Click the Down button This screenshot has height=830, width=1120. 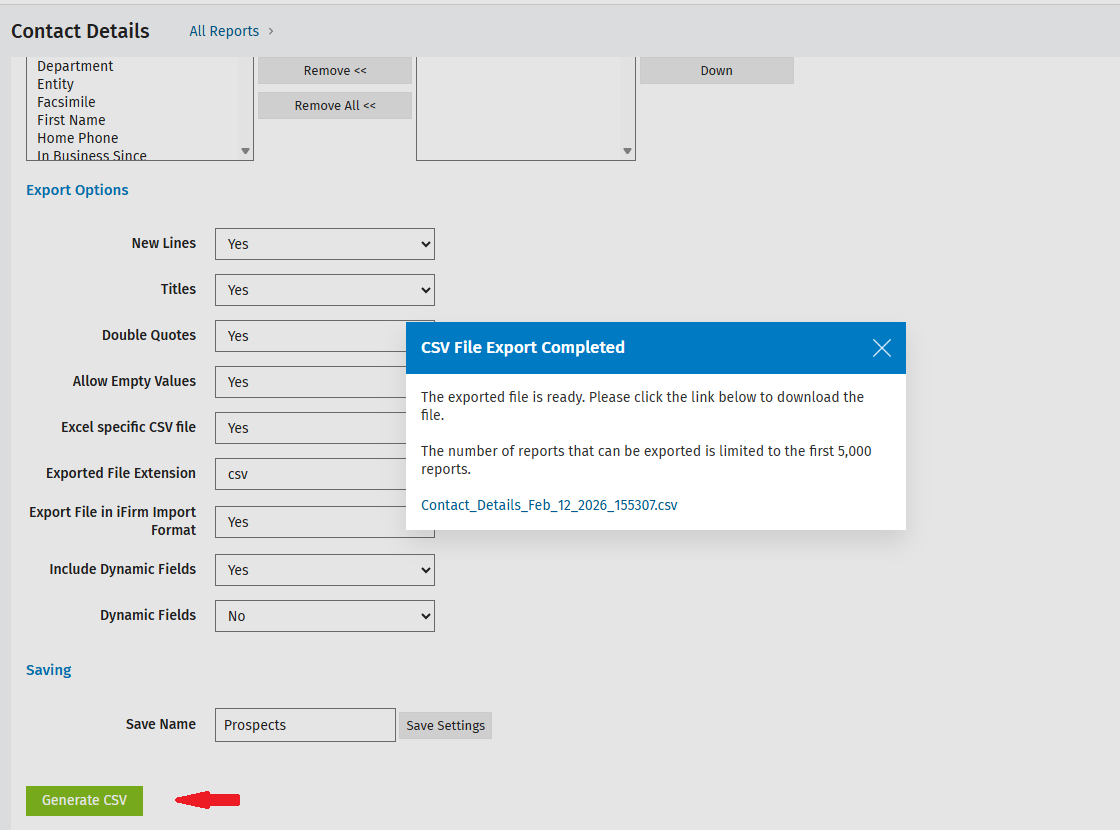(716, 71)
